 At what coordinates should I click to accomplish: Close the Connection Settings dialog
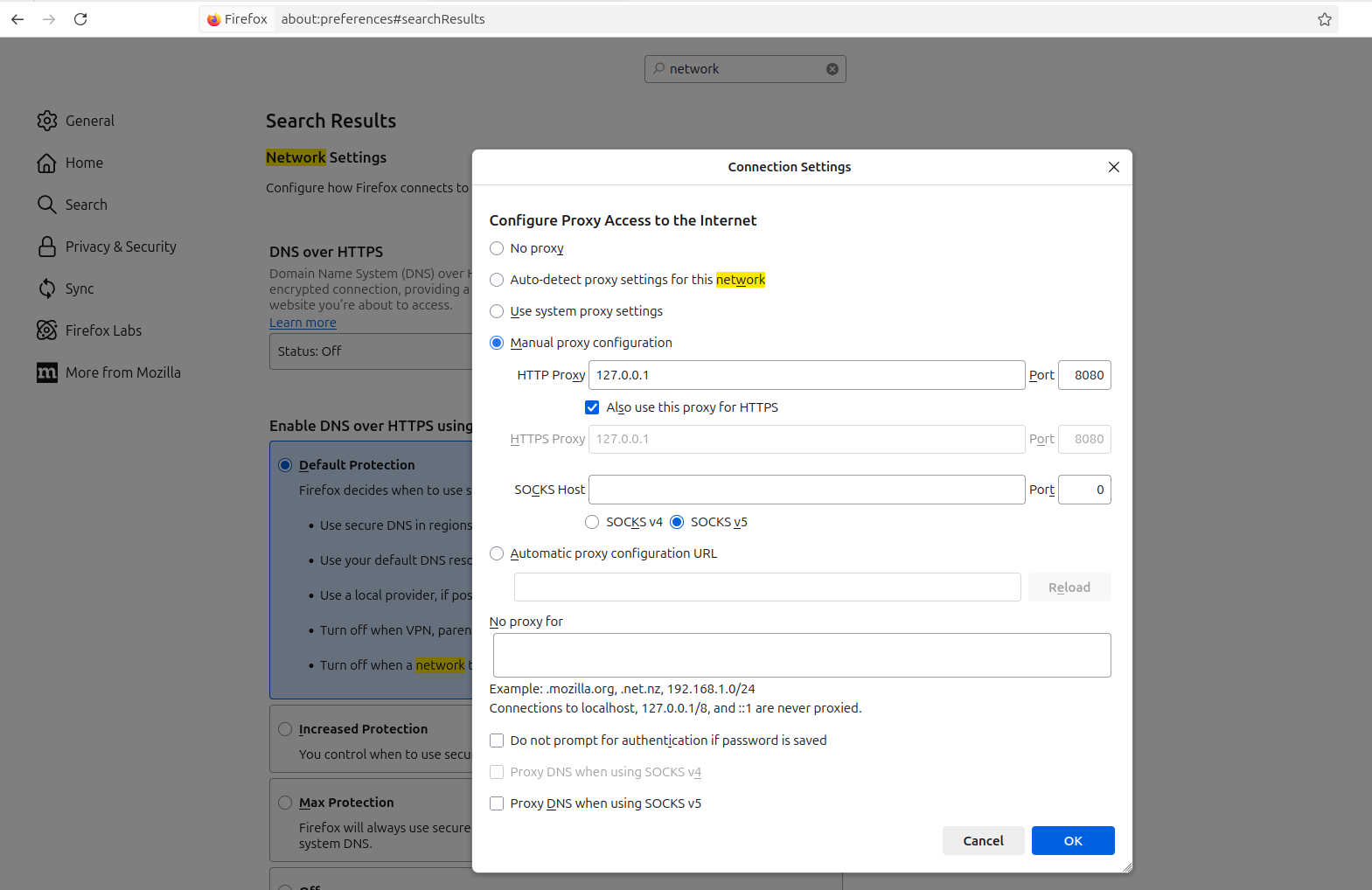1113,167
